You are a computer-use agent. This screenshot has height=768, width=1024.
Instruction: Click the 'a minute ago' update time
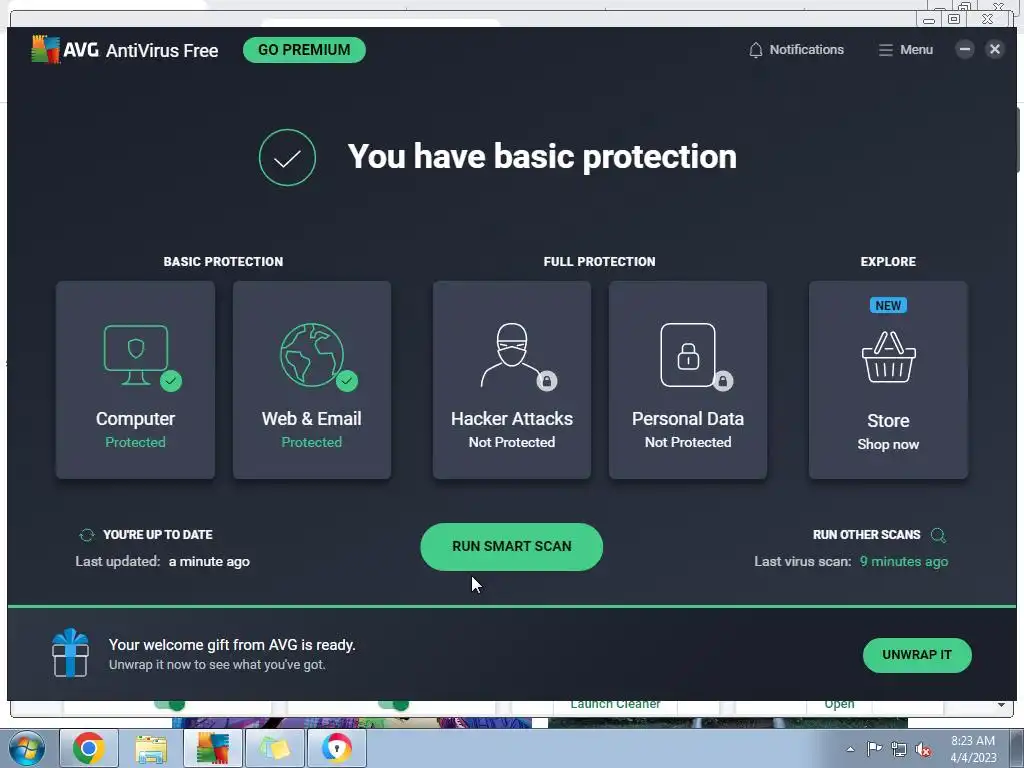click(209, 562)
